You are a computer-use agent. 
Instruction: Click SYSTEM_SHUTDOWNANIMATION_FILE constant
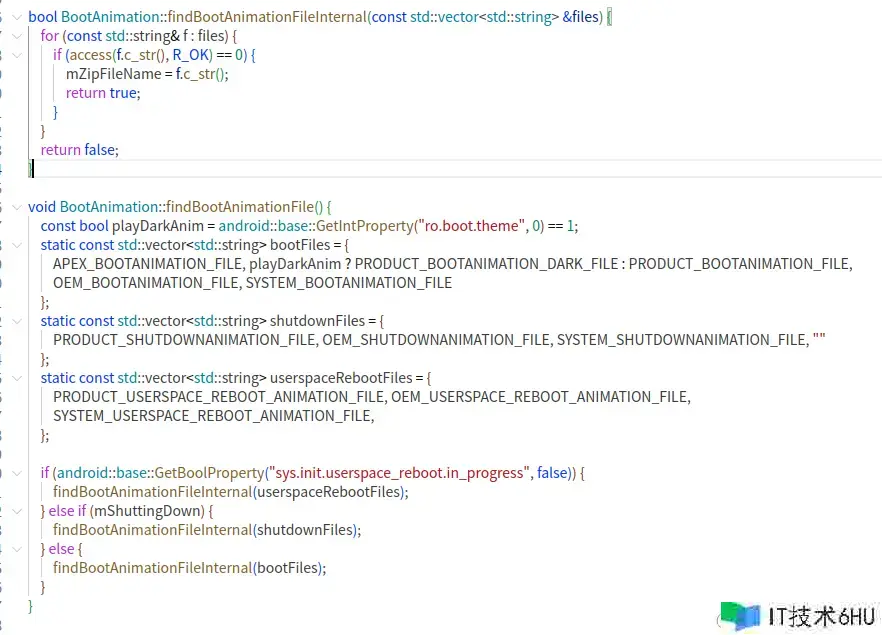tap(682, 340)
